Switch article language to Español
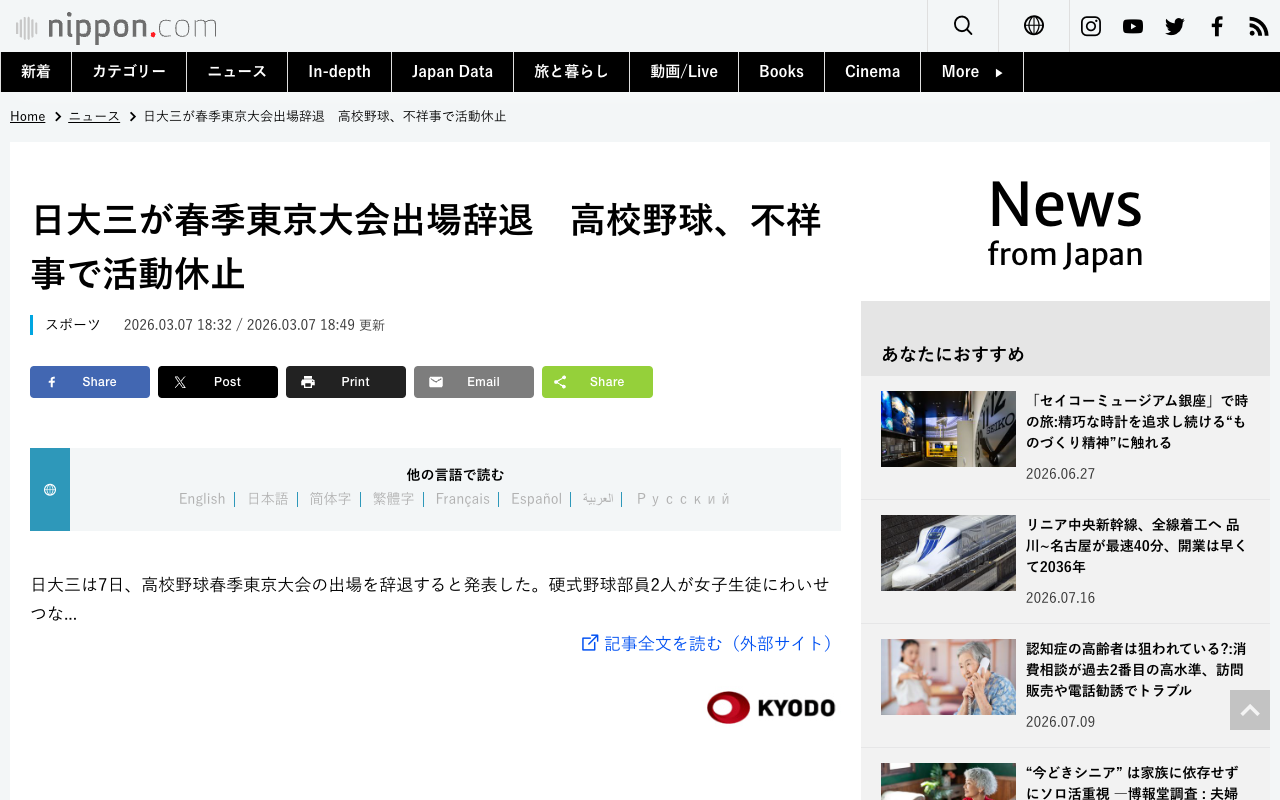The image size is (1280, 800). (537, 499)
